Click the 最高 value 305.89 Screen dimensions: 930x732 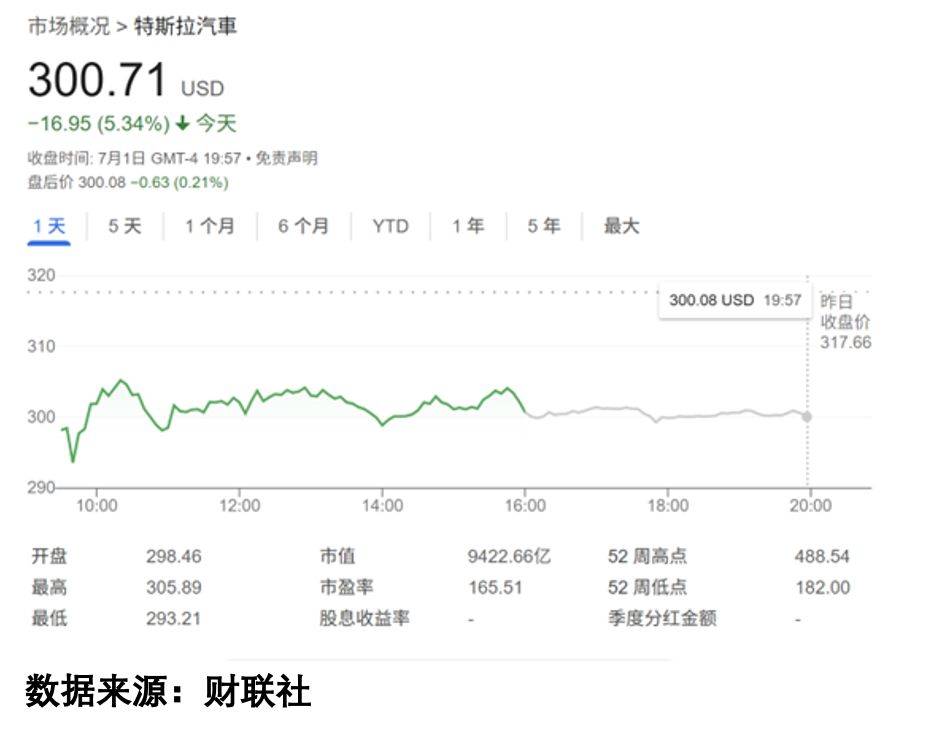pyautogui.click(x=174, y=587)
